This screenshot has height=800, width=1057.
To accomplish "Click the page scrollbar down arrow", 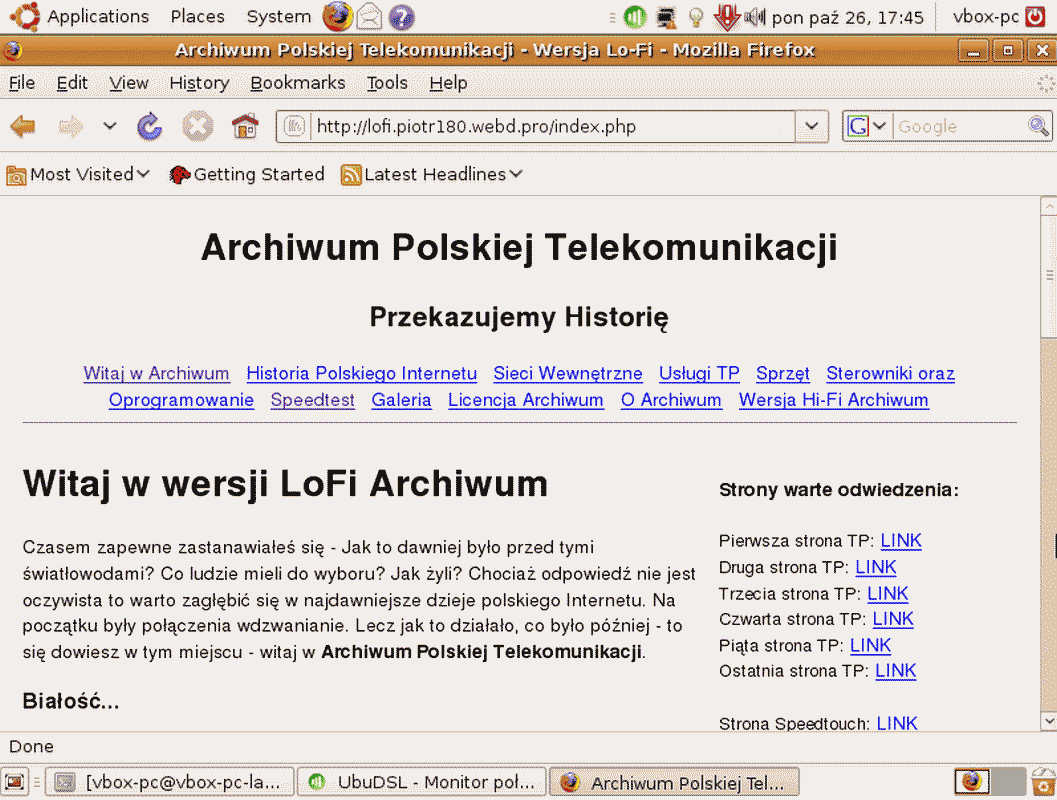I will click(1049, 722).
